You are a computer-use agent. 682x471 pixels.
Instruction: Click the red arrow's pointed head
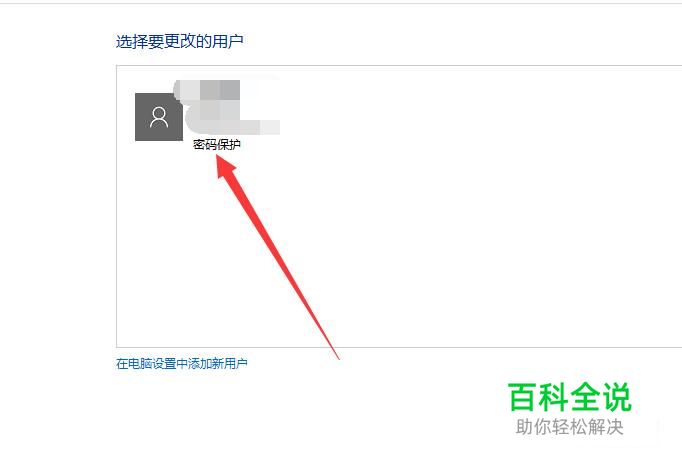click(224, 167)
